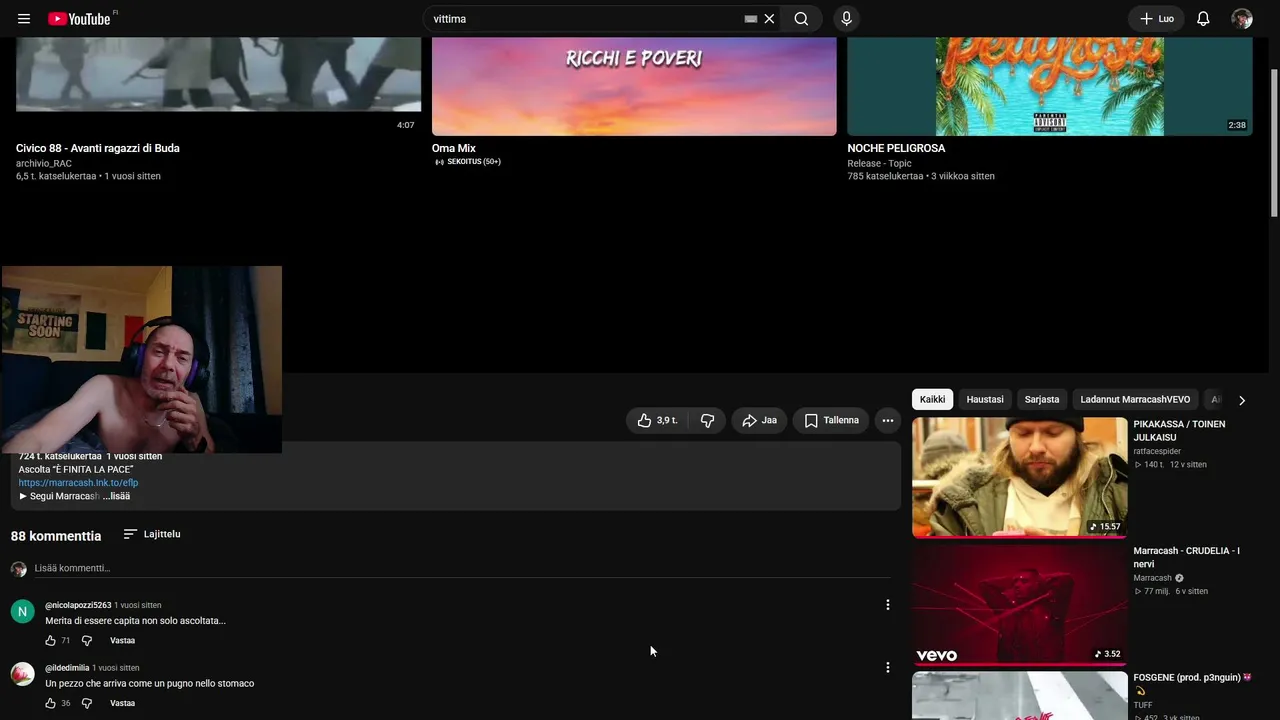Open the nicolapozzi5263 avatar
Image resolution: width=1280 pixels, height=720 pixels.
22,611
